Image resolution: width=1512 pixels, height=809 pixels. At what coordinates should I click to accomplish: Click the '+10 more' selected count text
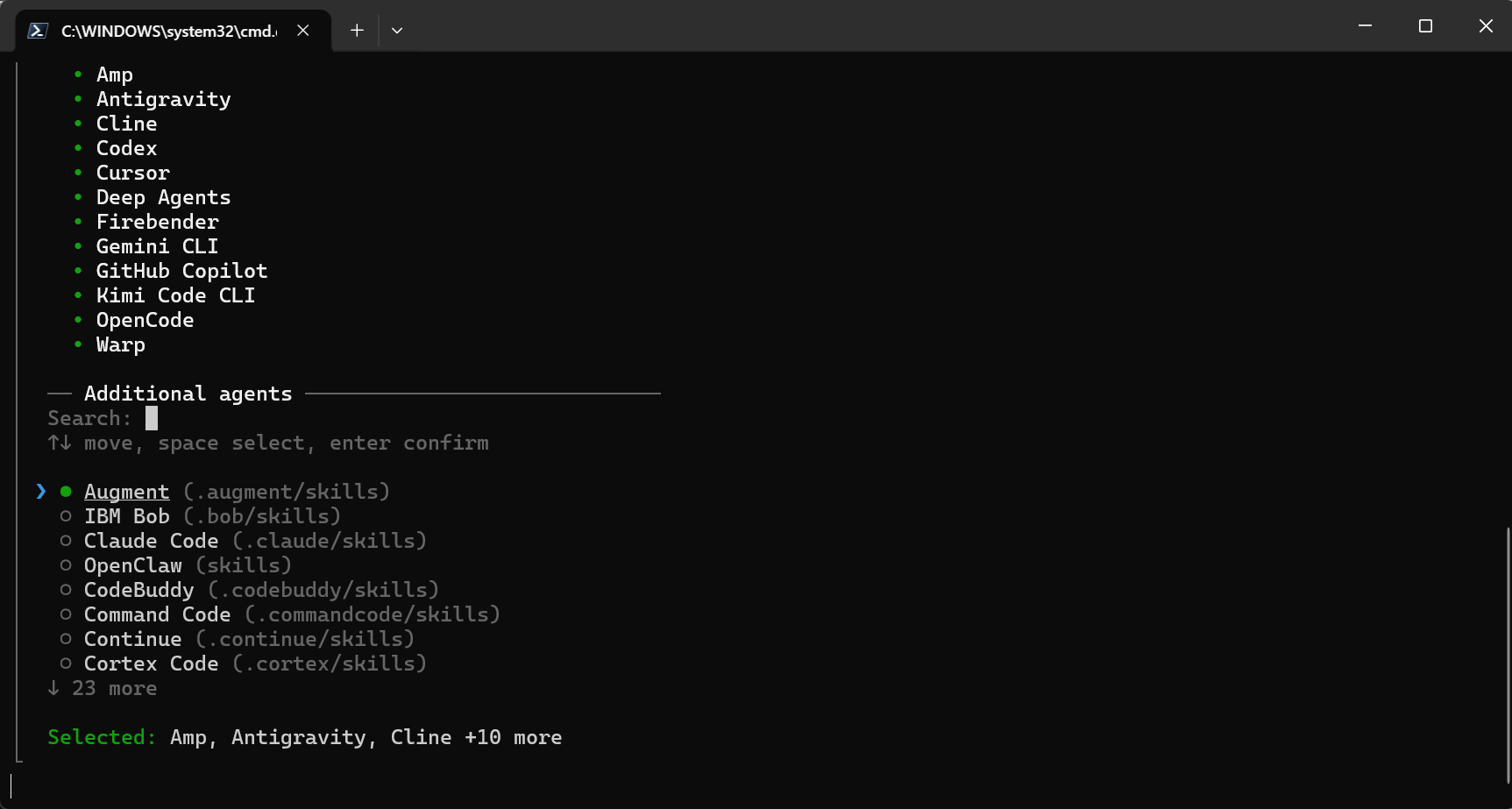[514, 737]
